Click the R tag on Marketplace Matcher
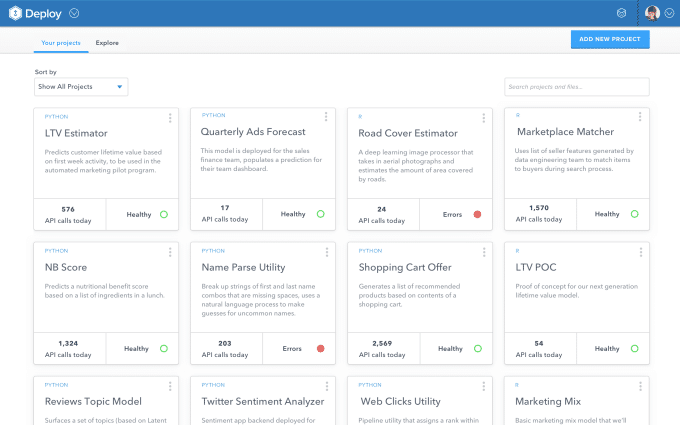This screenshot has width=680, height=425. point(517,115)
